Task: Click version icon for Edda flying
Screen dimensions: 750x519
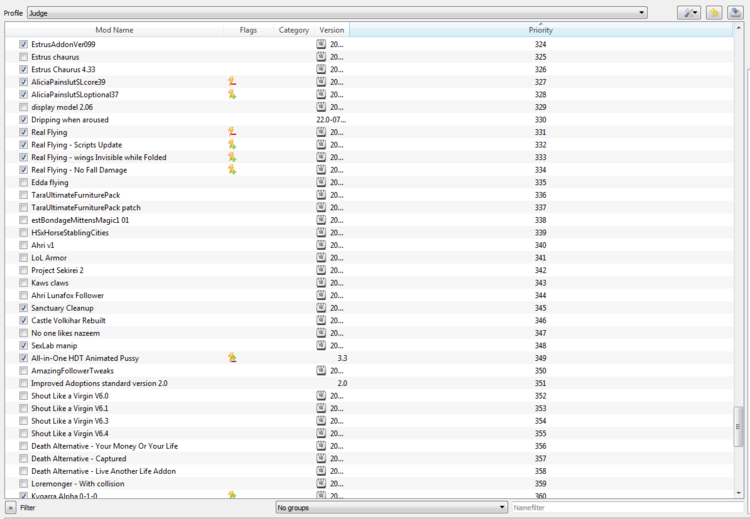Action: click(x=321, y=182)
